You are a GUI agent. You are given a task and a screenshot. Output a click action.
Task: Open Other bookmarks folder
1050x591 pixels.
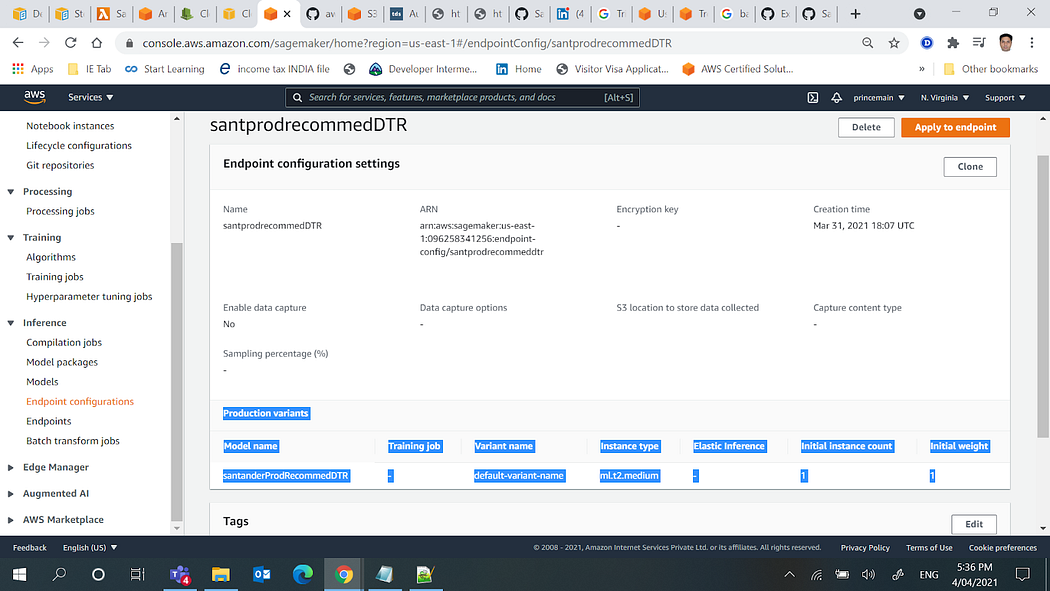[990, 69]
